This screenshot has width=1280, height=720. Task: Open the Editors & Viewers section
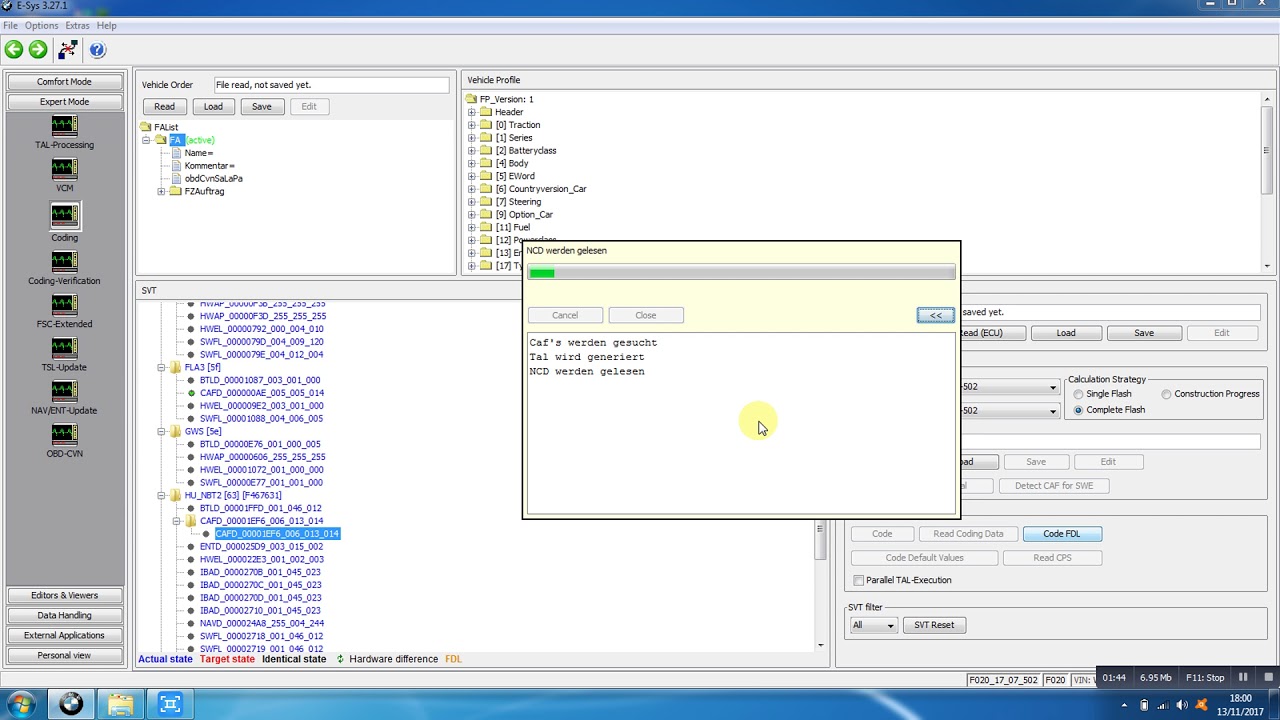[64, 595]
